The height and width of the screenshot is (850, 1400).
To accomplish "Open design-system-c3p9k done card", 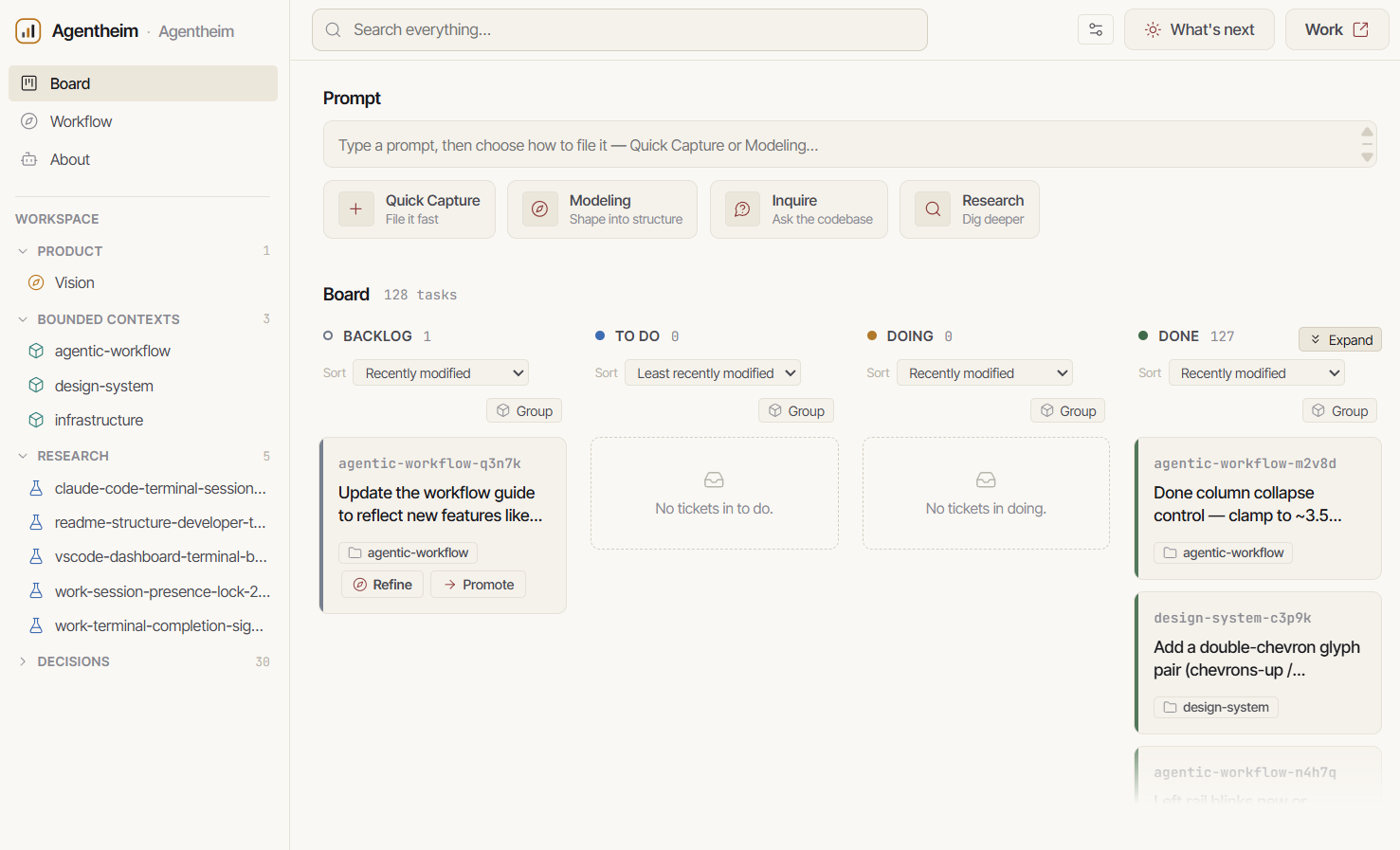I will tap(1258, 662).
